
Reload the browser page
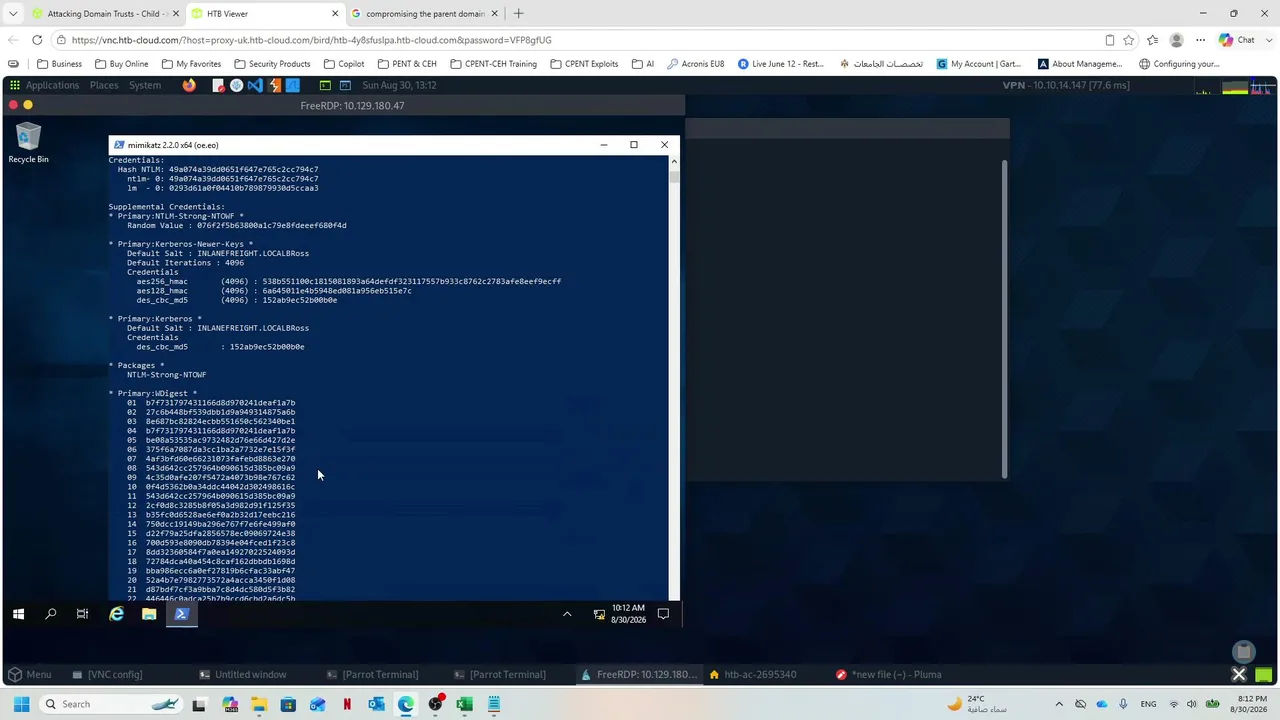pyautogui.click(x=37, y=40)
